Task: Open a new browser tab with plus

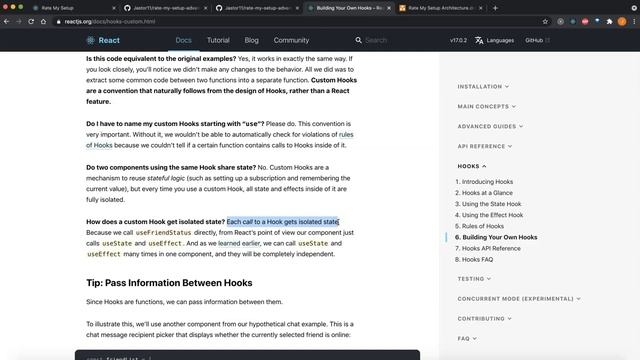Action: (495, 8)
